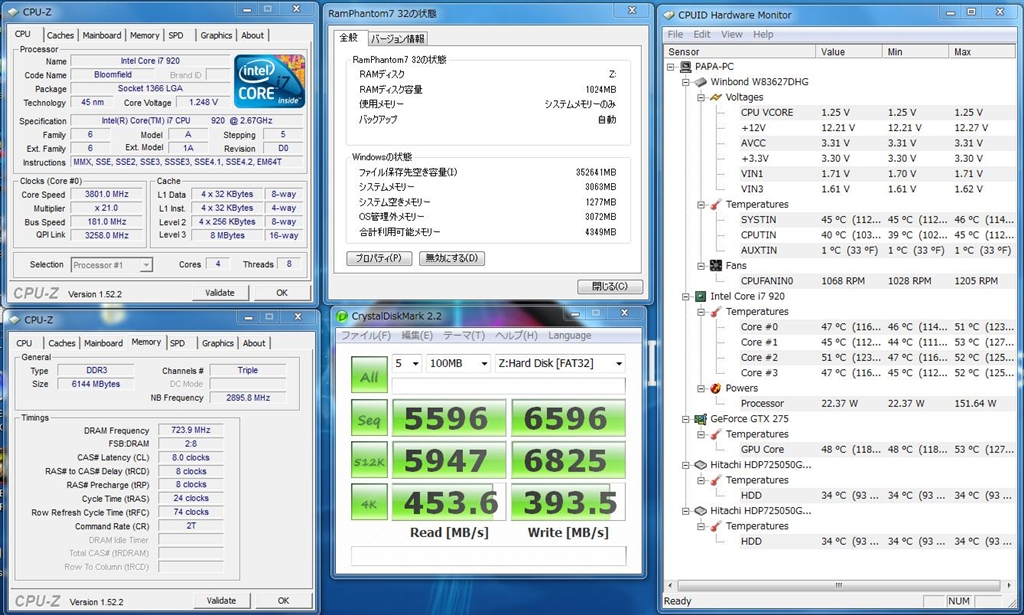Select the CPU VCORE row
Viewport: 1024px width, 615px height.
(x=878, y=112)
